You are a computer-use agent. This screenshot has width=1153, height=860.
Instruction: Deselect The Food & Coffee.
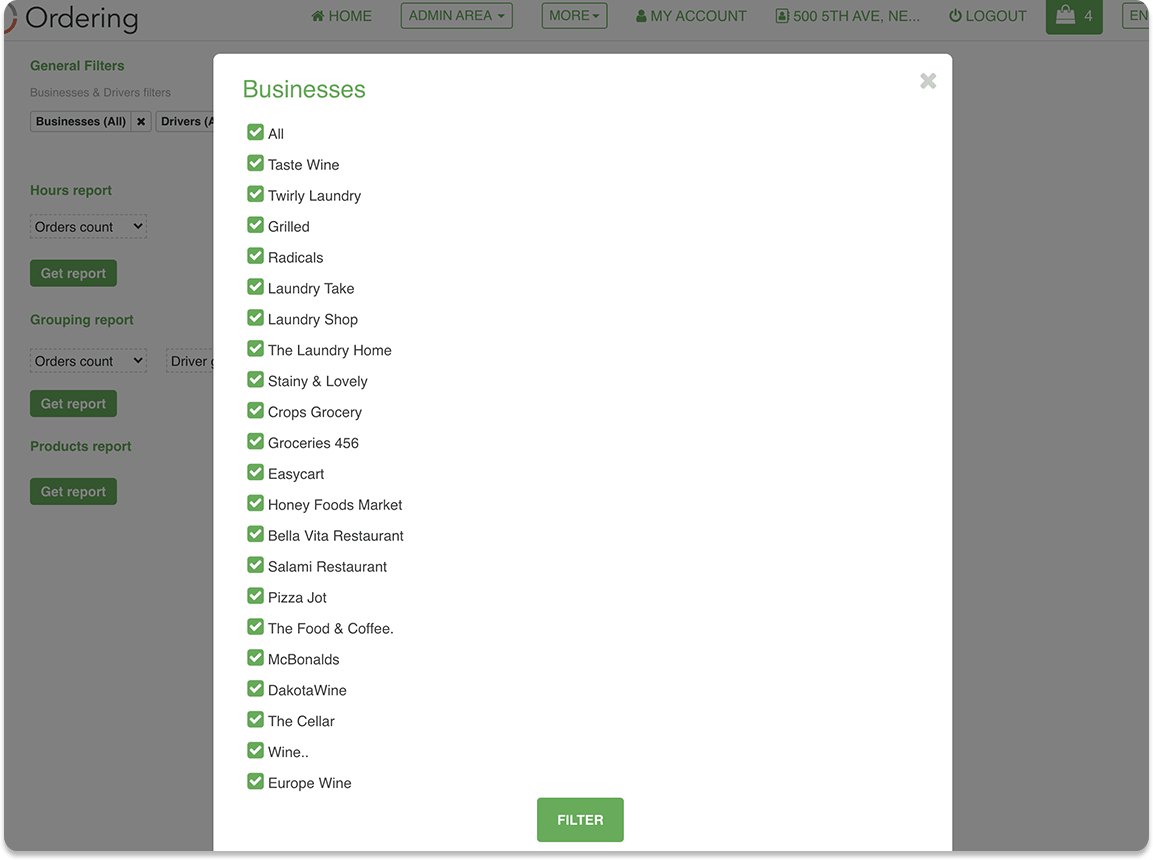click(255, 626)
